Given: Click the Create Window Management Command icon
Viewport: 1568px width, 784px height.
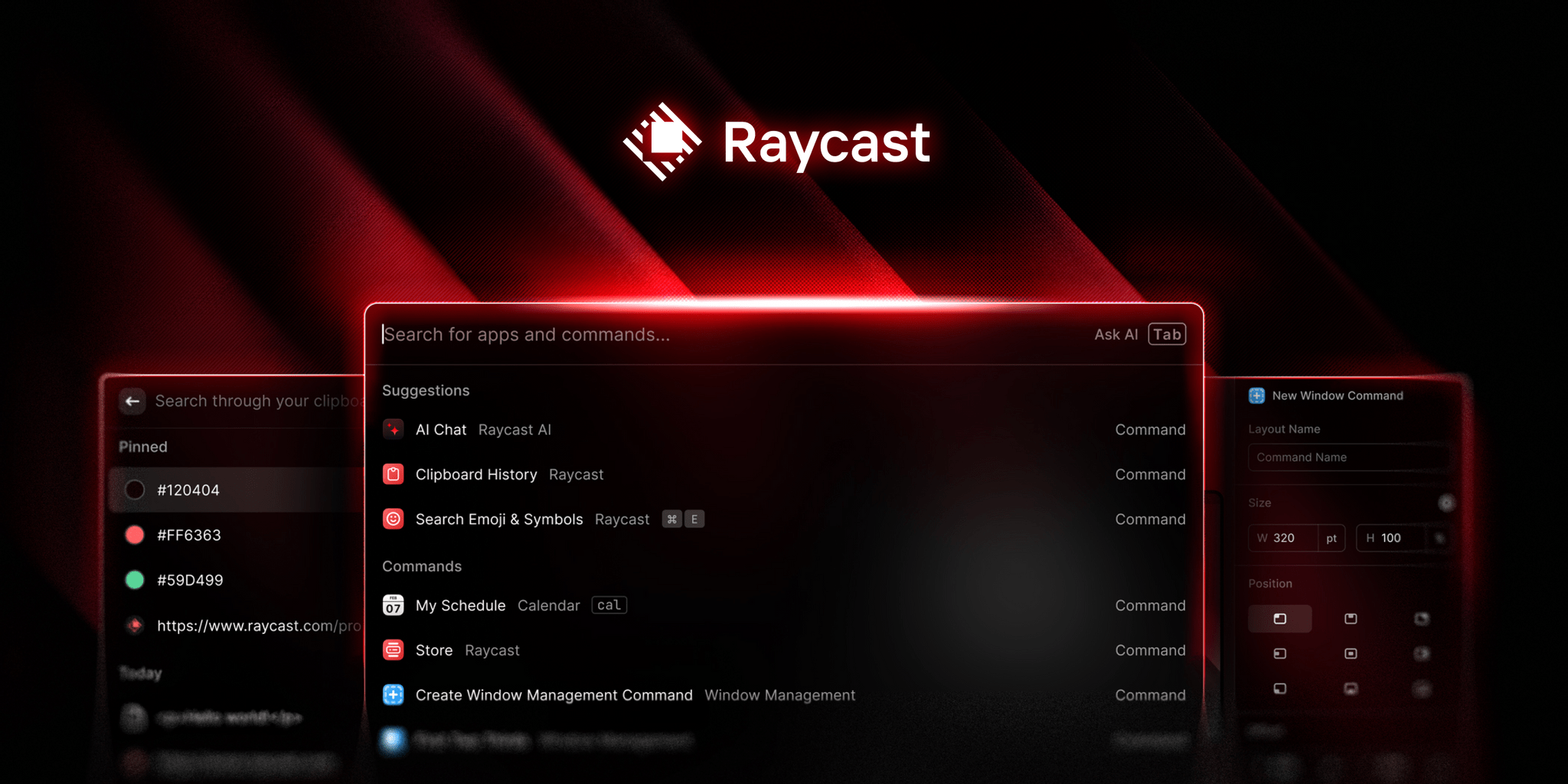Looking at the screenshot, I should (x=394, y=695).
